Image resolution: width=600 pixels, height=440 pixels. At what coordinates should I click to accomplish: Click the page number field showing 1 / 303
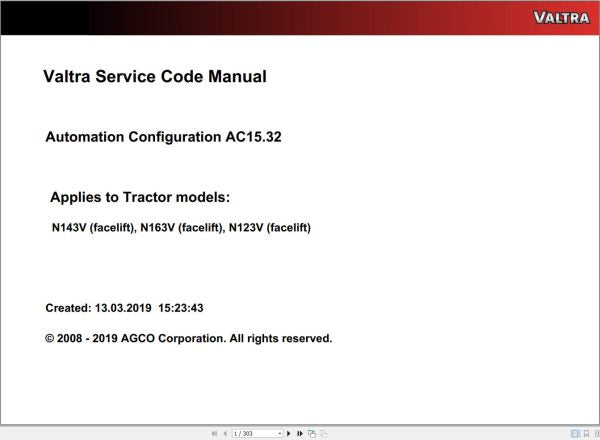tap(251, 434)
